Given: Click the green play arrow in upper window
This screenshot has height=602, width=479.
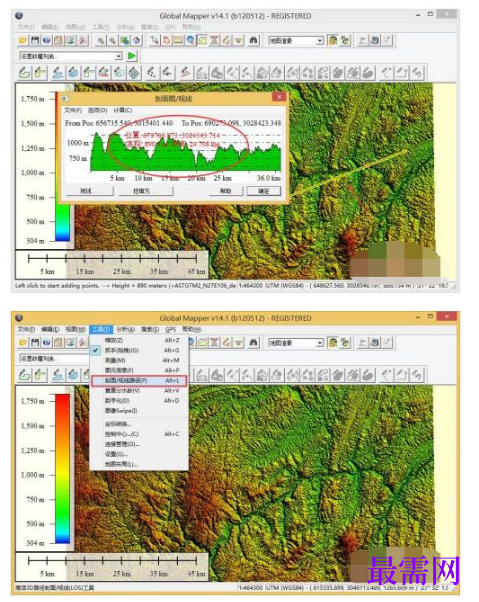Looking at the screenshot, I should pos(132,56).
